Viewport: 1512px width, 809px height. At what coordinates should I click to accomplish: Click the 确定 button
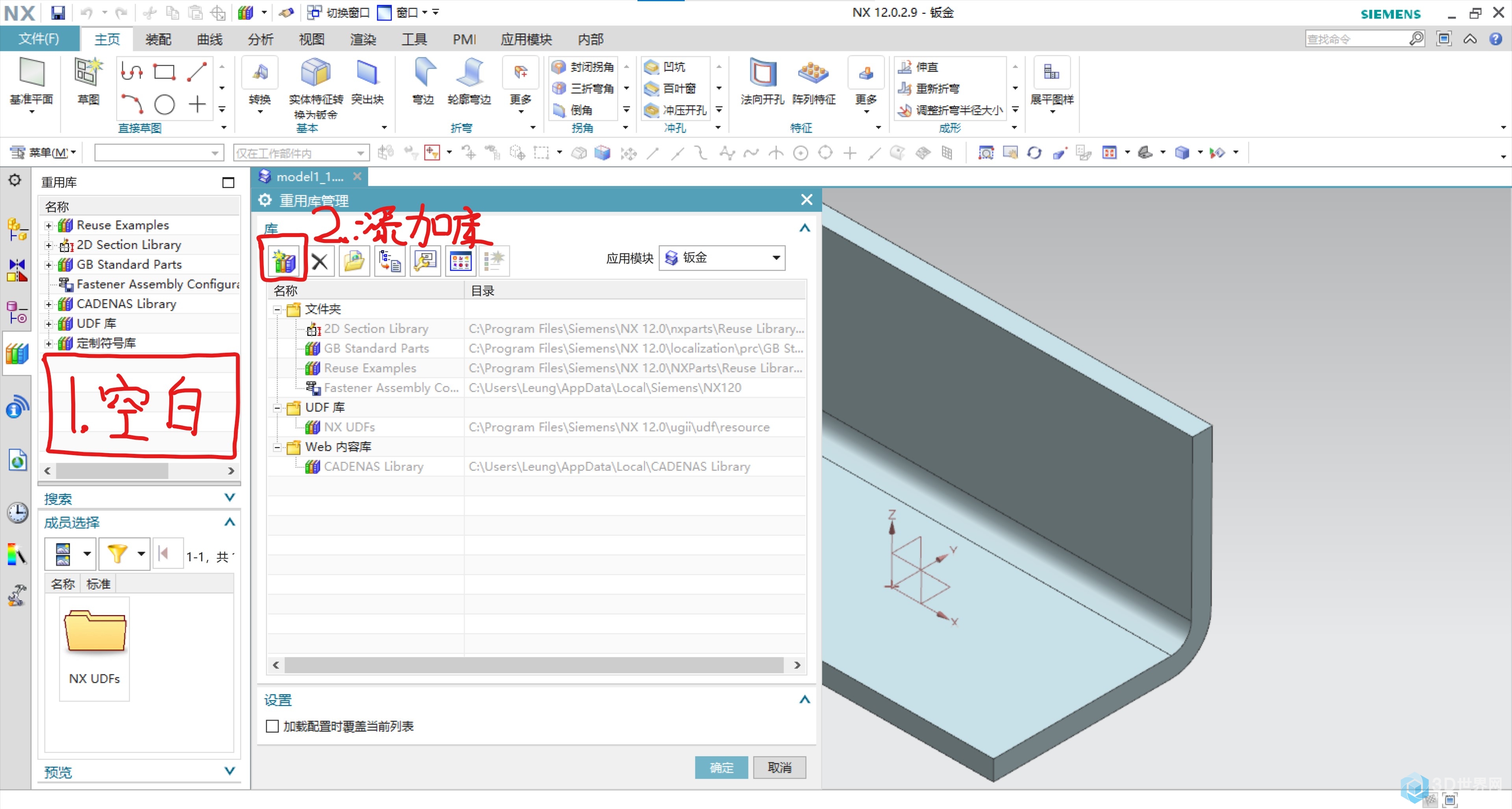(x=721, y=767)
